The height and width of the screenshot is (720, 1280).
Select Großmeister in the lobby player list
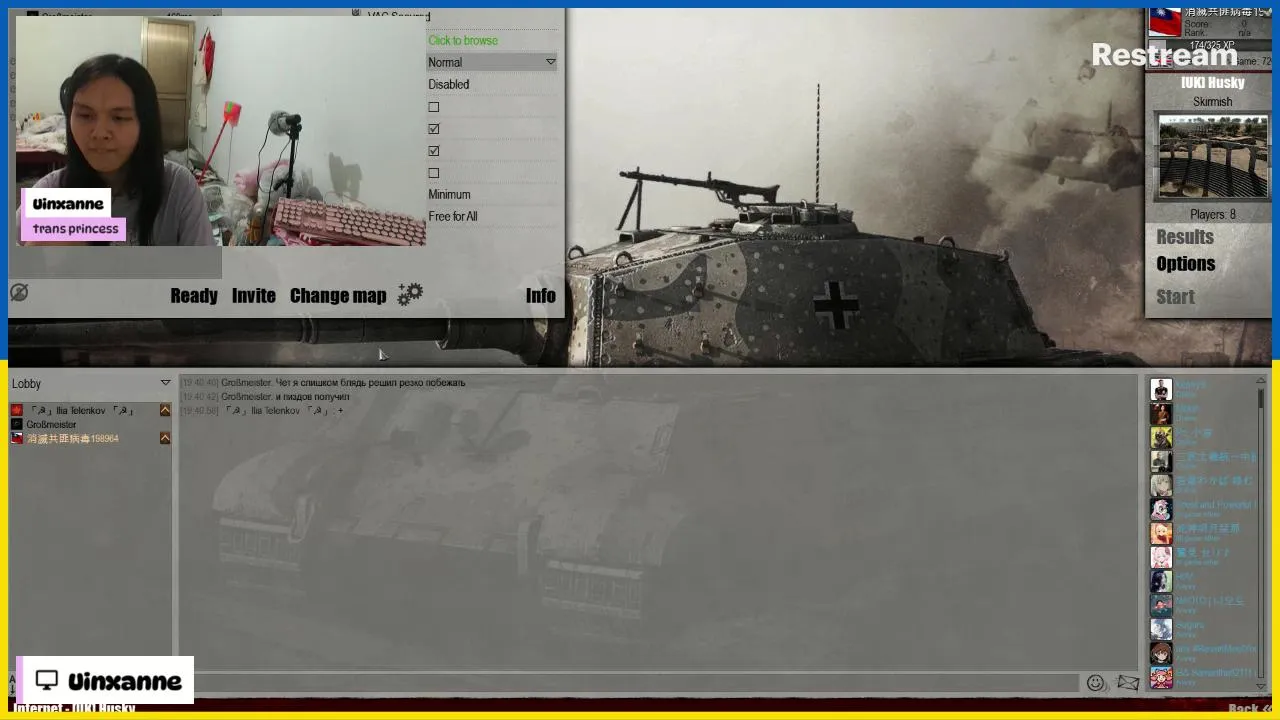[x=90, y=424]
